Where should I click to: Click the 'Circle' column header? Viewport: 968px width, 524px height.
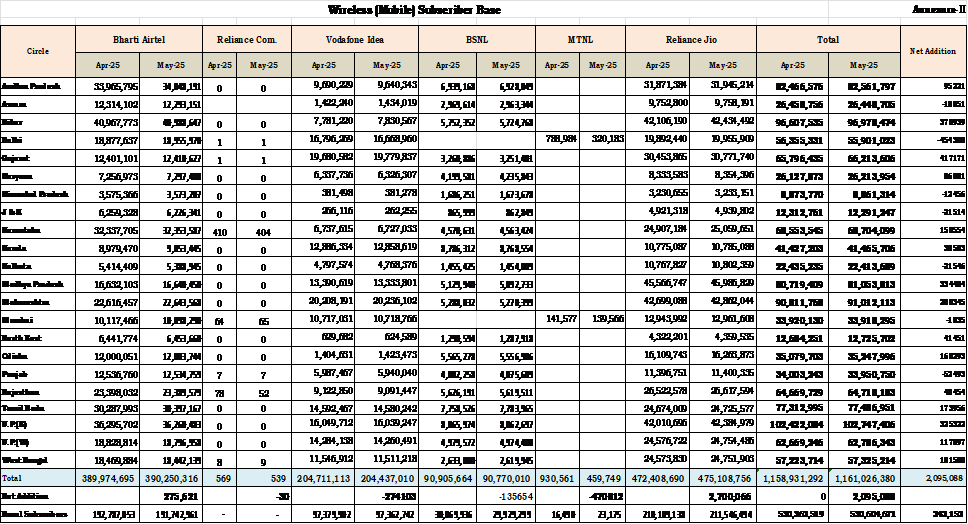(38, 51)
